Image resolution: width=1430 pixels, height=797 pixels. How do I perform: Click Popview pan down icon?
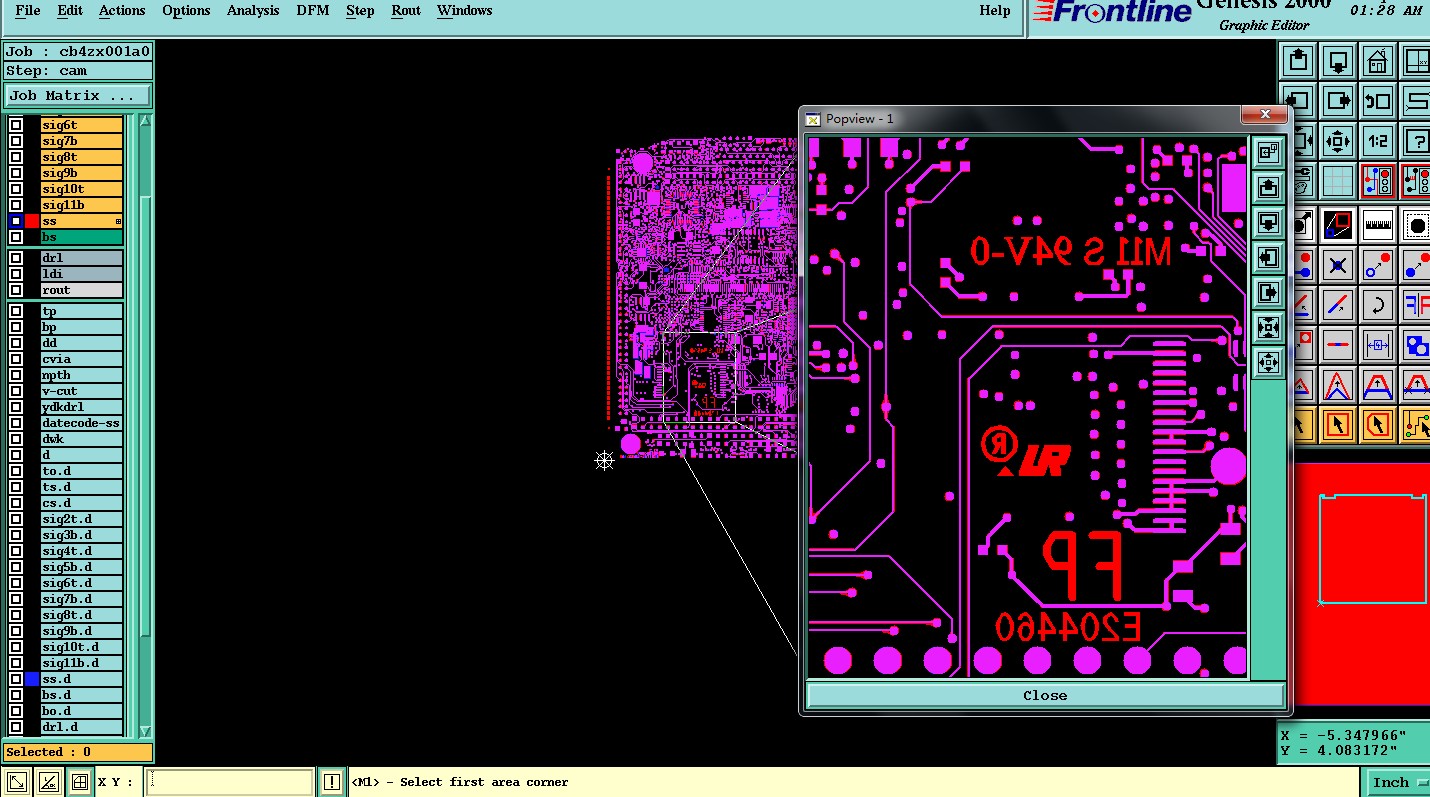(x=1268, y=222)
